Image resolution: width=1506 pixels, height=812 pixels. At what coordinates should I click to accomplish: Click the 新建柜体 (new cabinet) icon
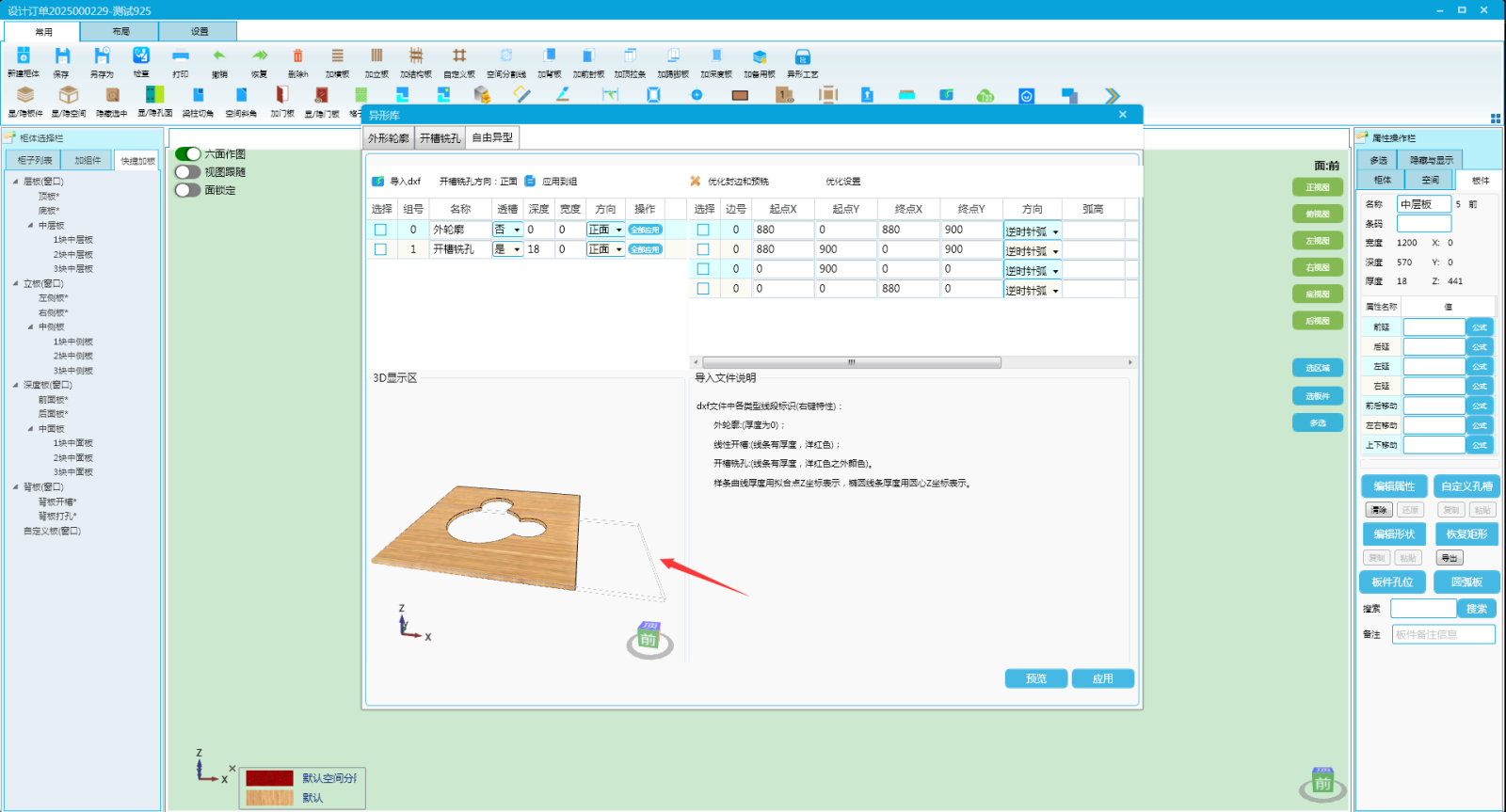24,56
